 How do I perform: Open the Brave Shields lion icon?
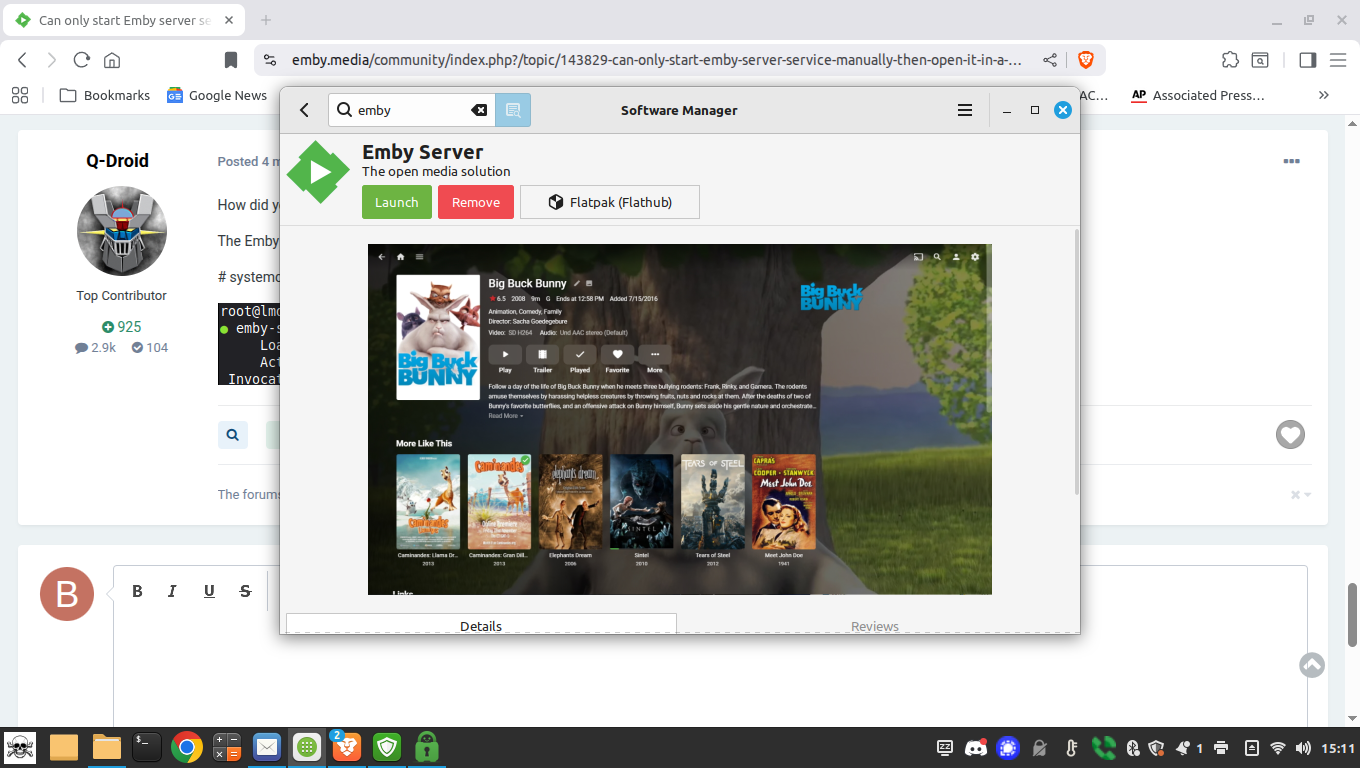1085,60
